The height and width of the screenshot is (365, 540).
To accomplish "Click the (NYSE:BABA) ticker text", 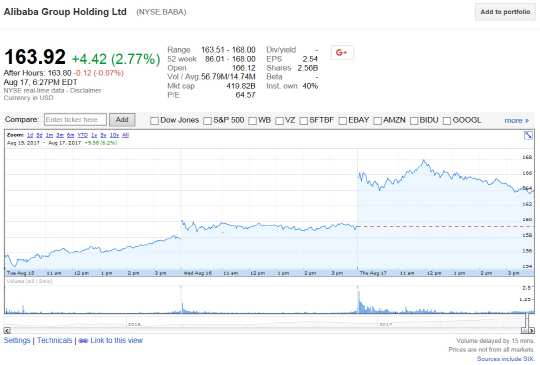I will pos(161,12).
